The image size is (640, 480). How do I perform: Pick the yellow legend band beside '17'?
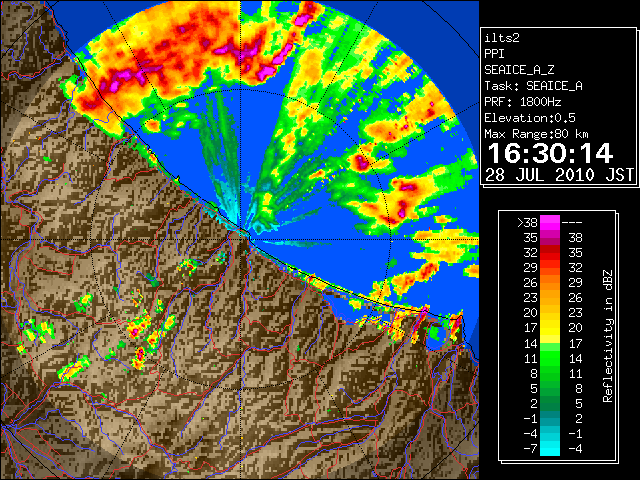click(x=550, y=328)
